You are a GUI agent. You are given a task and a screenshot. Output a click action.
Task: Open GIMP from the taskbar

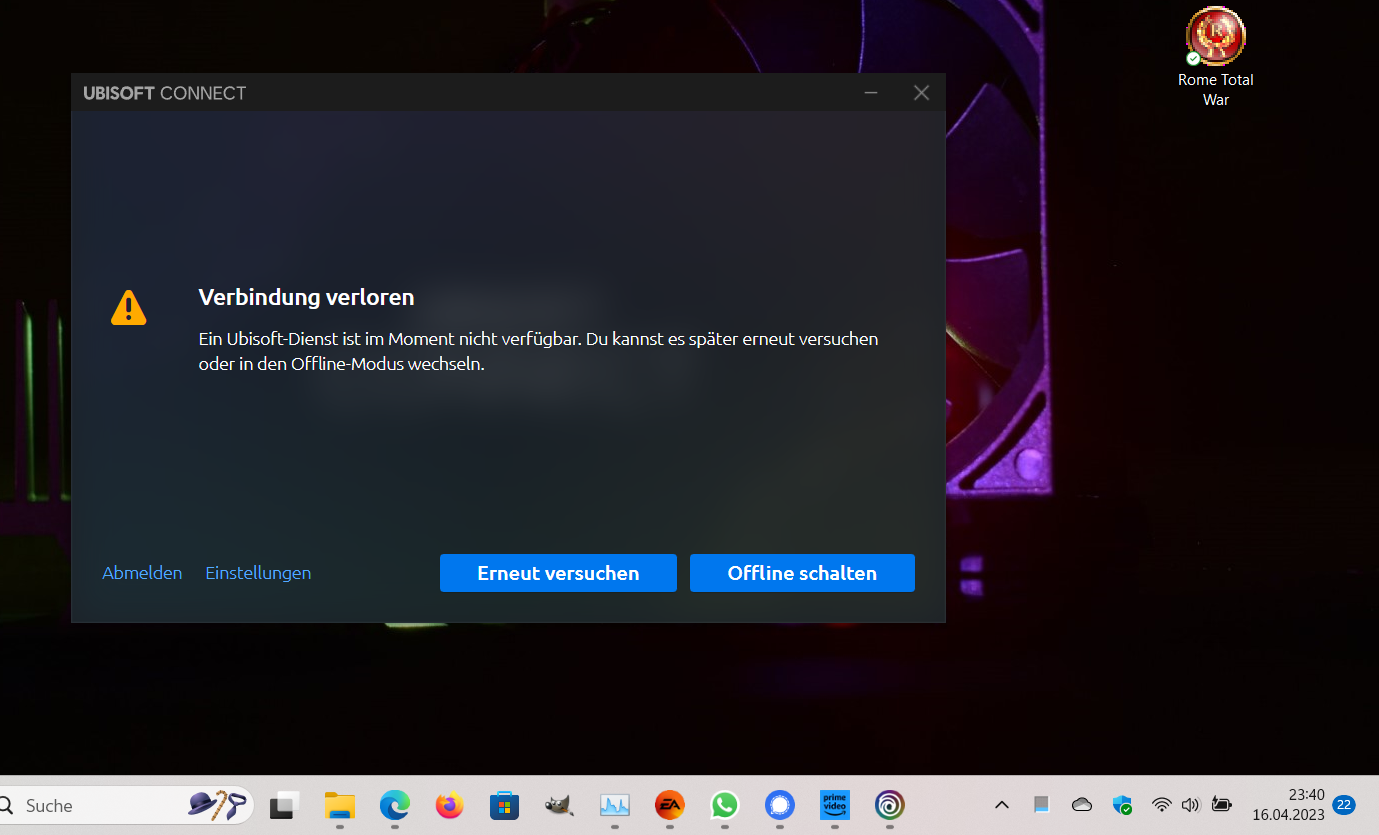559,805
